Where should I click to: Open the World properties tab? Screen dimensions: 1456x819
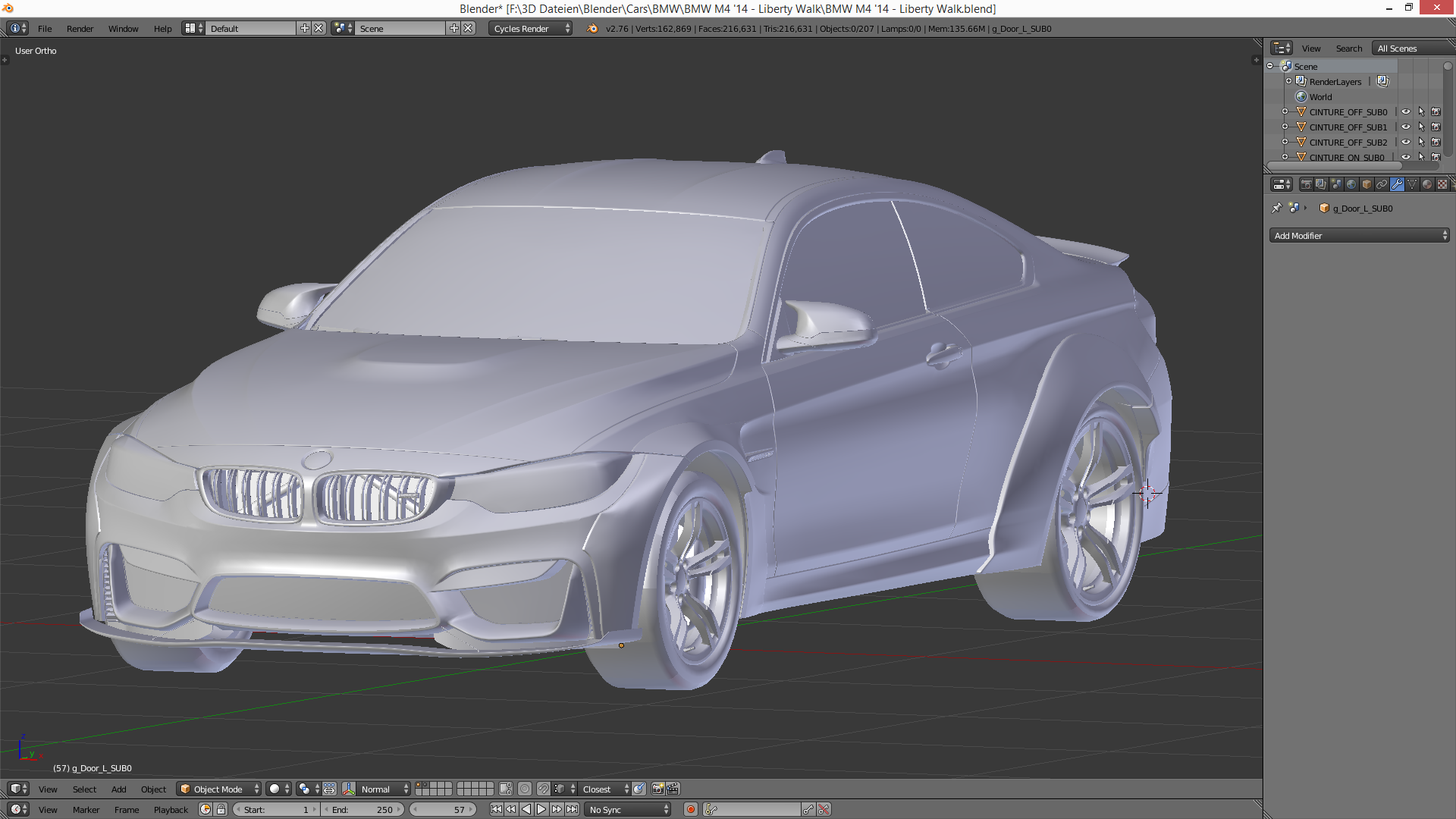point(1351,184)
